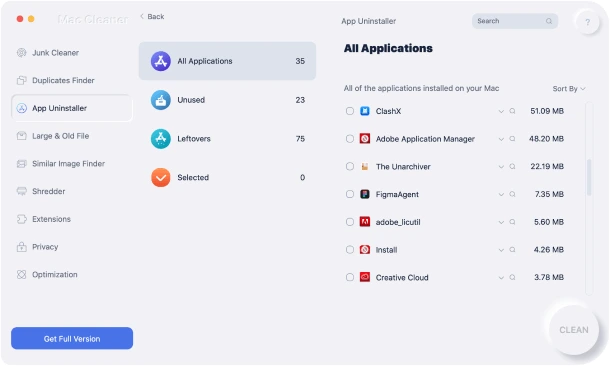Select the Leftovers category label
The height and width of the screenshot is (366, 610).
[x=194, y=139]
